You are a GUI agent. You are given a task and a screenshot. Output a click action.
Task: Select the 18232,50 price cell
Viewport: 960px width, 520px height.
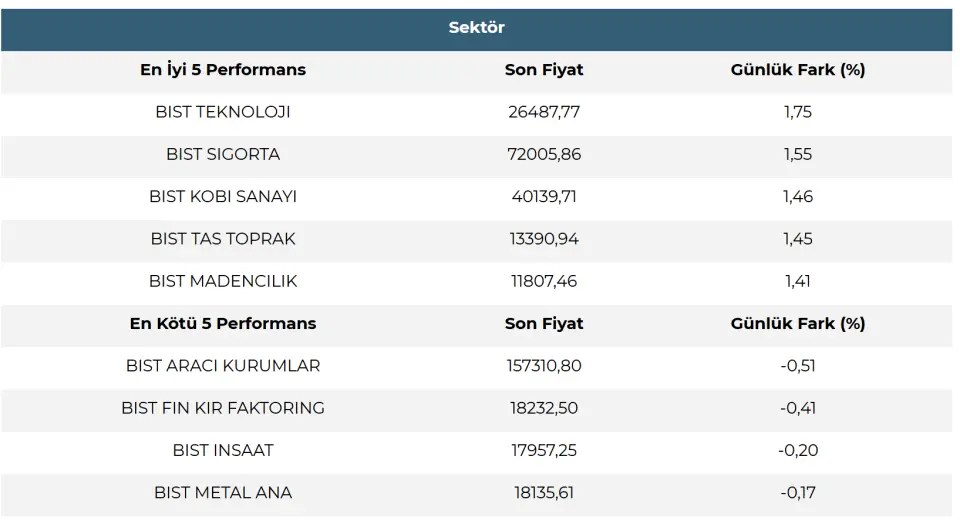[x=544, y=408]
